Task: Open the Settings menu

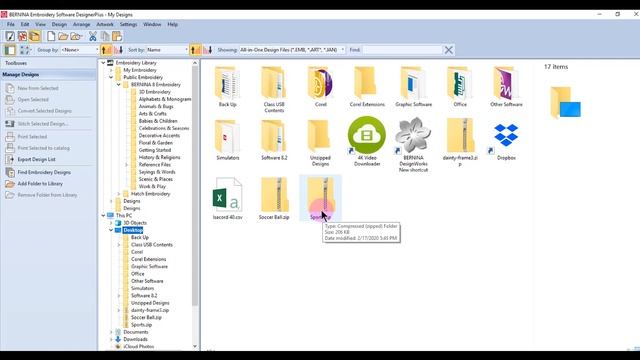Action: [128, 24]
